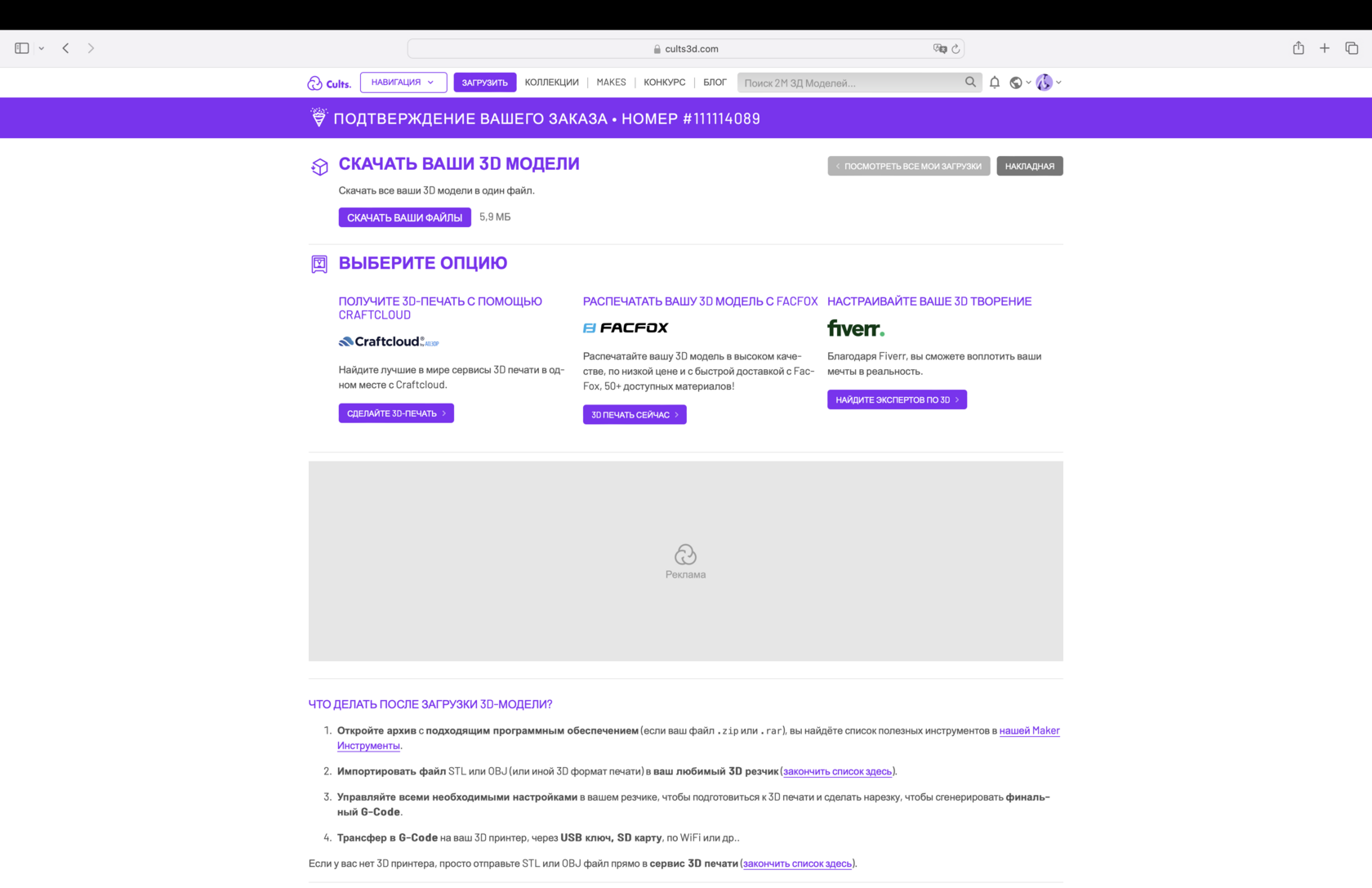Image resolution: width=1372 pixels, height=888 pixels.
Task: Click СКАЧАТЬ ВАШИ ФАЙЛЫ button
Action: [x=405, y=217]
